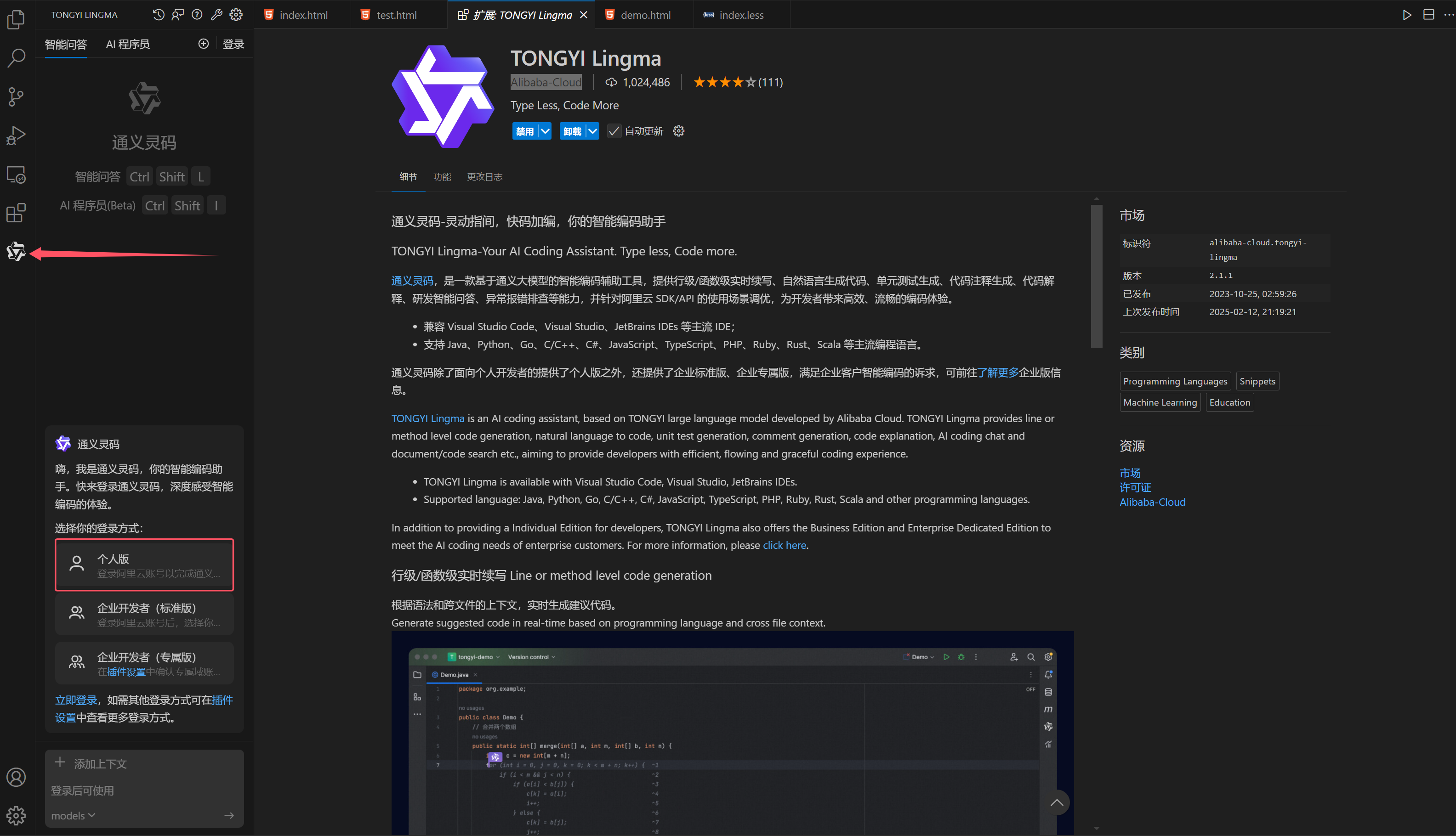Open more actions ellipsis in editor title

point(1449,15)
